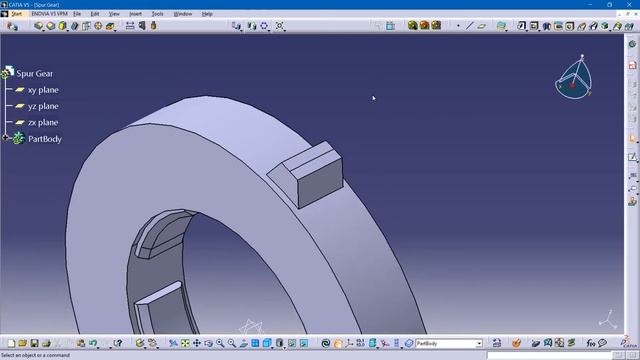Click the Create Multi-View icon
The image size is (640, 360).
pyautogui.click(x=256, y=343)
